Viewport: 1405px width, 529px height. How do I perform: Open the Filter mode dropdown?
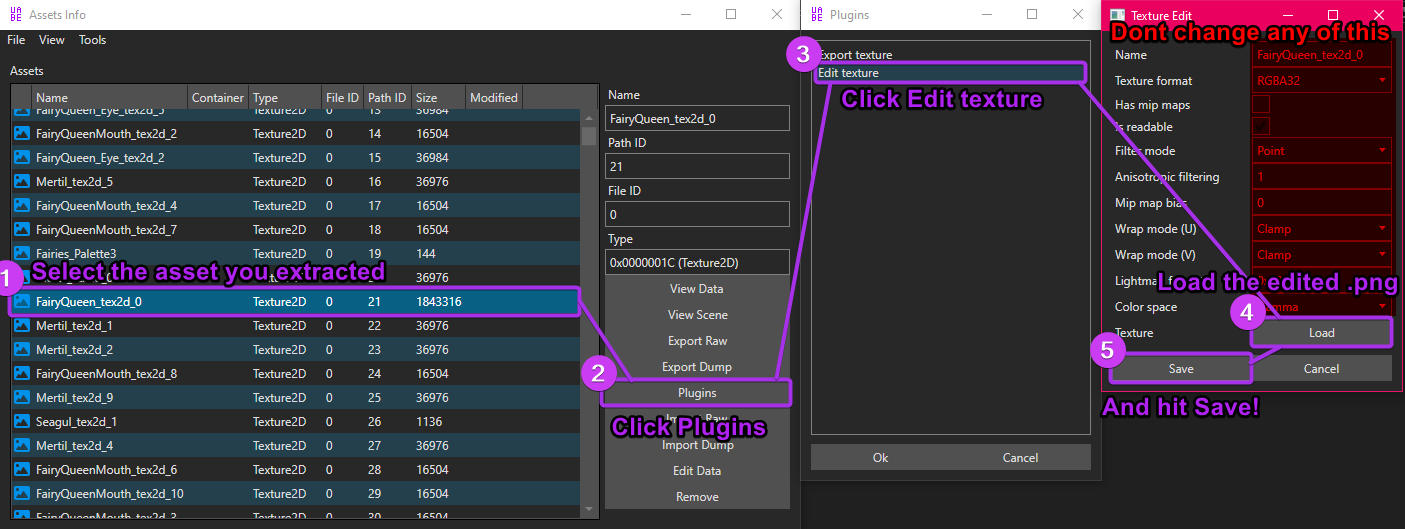coord(1322,151)
